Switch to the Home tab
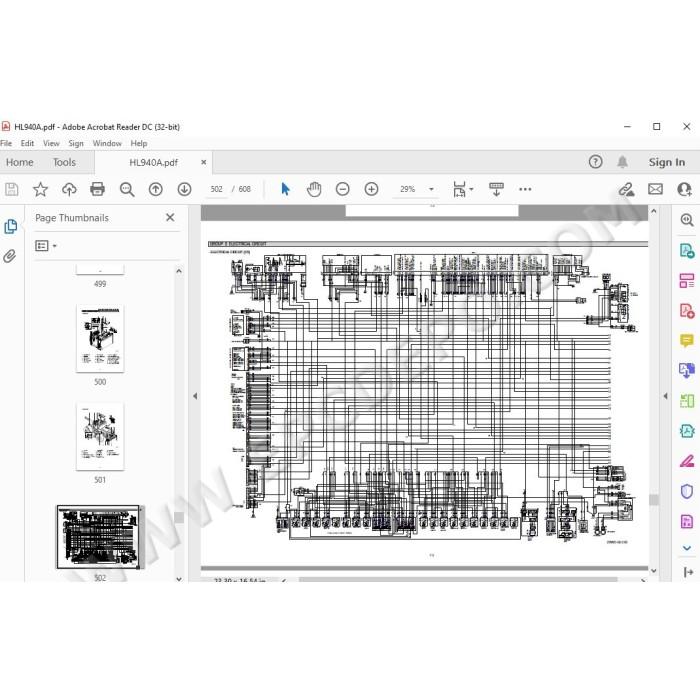 (20, 162)
